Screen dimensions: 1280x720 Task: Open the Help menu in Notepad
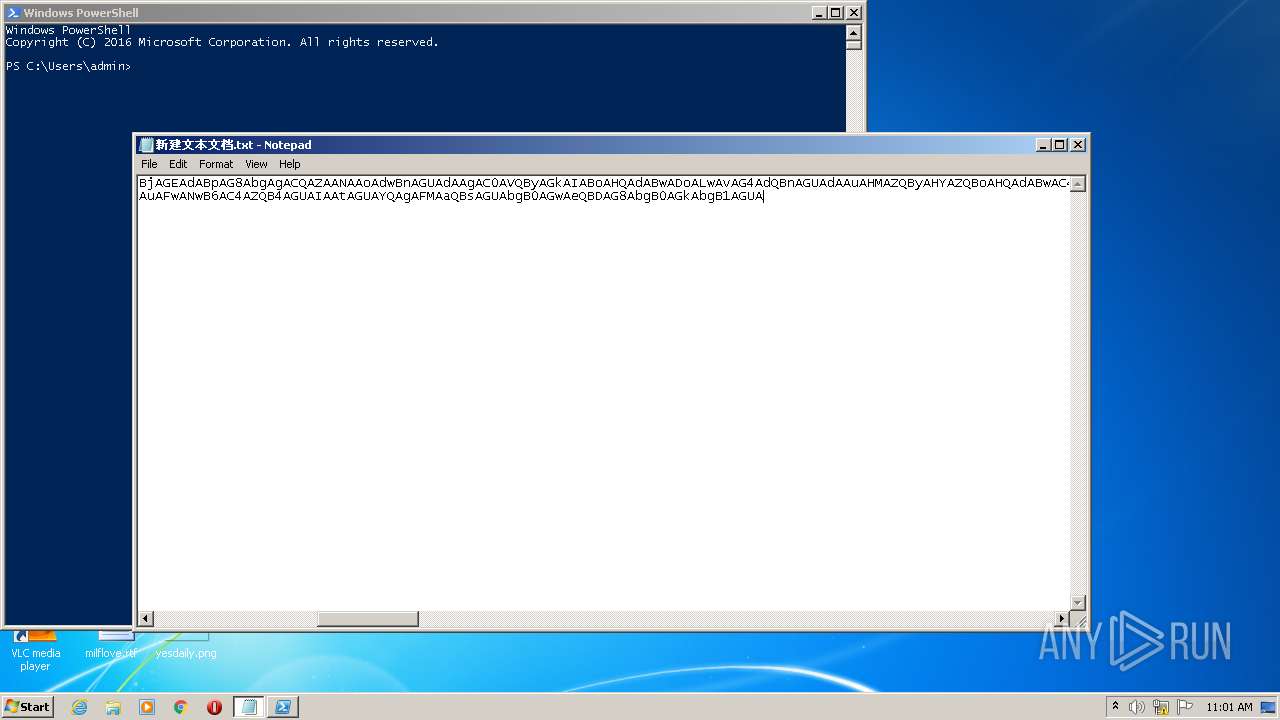290,164
